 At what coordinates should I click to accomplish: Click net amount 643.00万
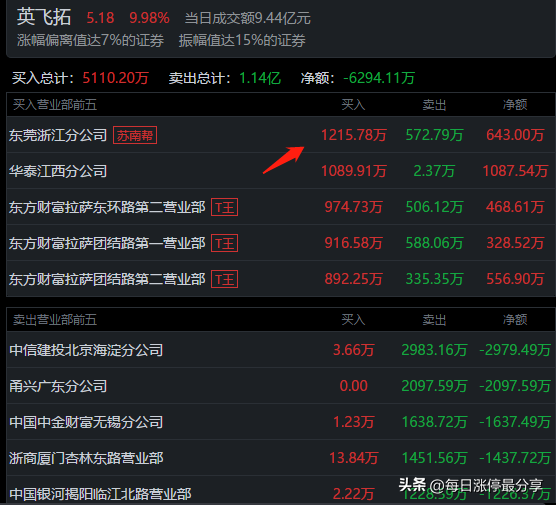(515, 135)
